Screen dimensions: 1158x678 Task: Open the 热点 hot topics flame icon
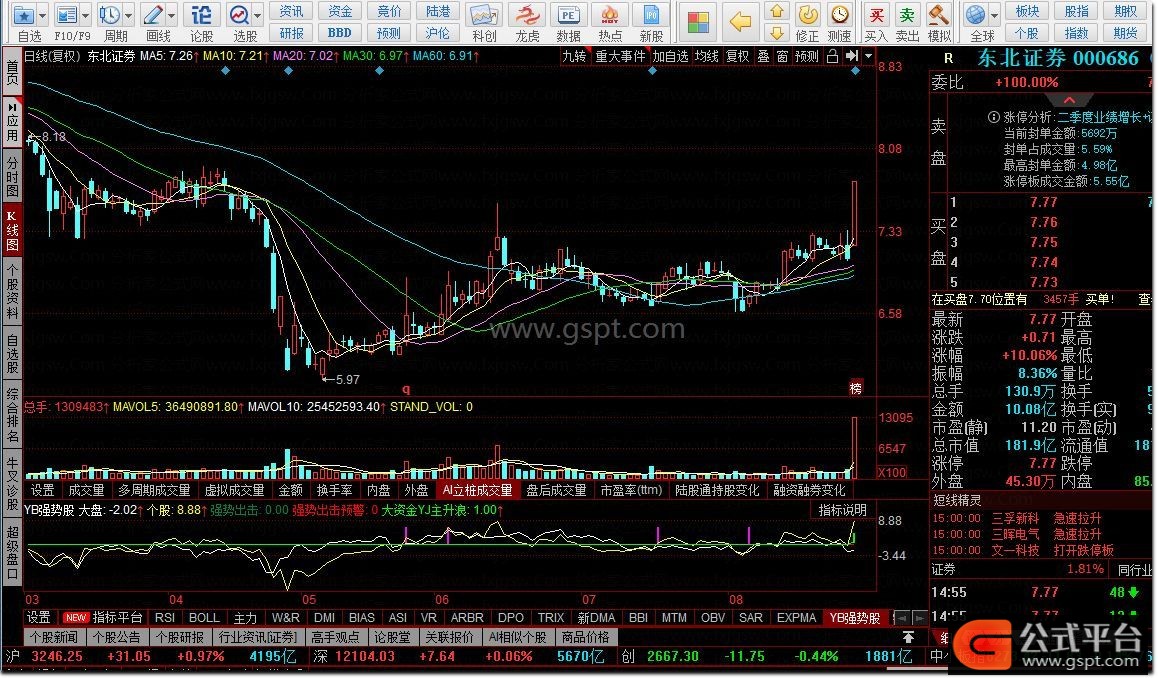(610, 16)
